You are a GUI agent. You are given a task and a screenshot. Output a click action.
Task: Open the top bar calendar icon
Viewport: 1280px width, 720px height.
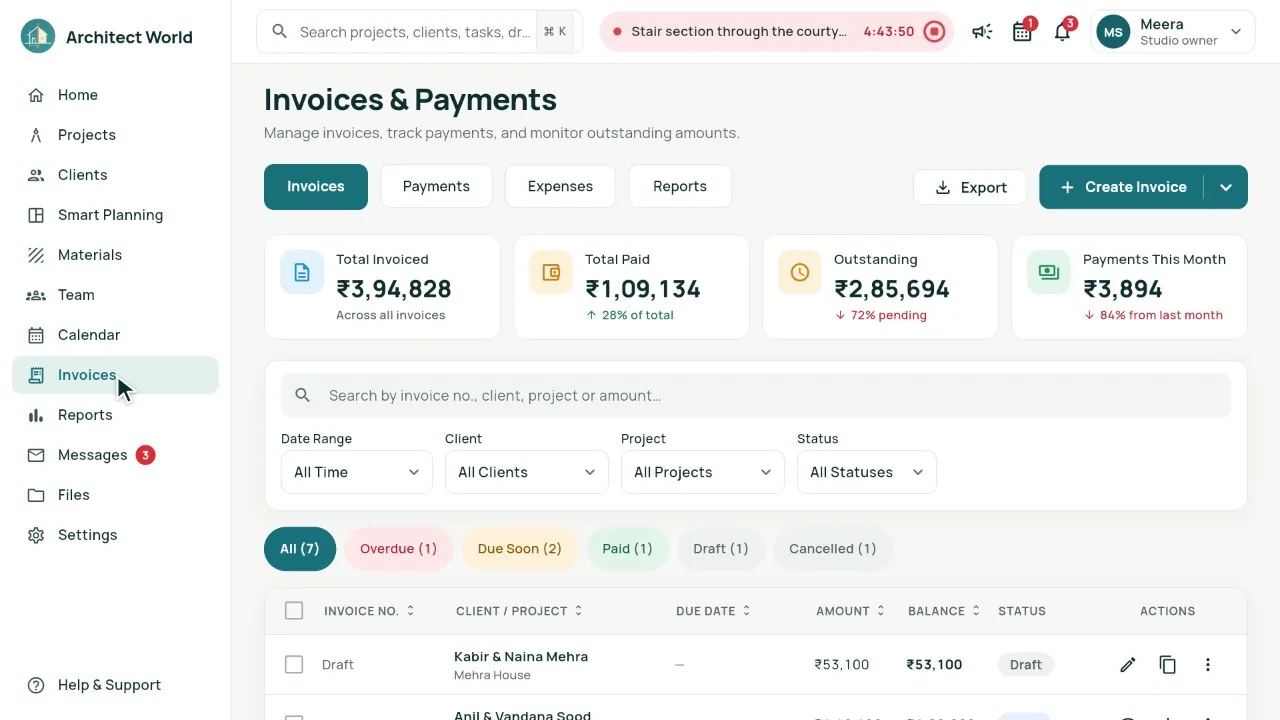[x=1022, y=32]
